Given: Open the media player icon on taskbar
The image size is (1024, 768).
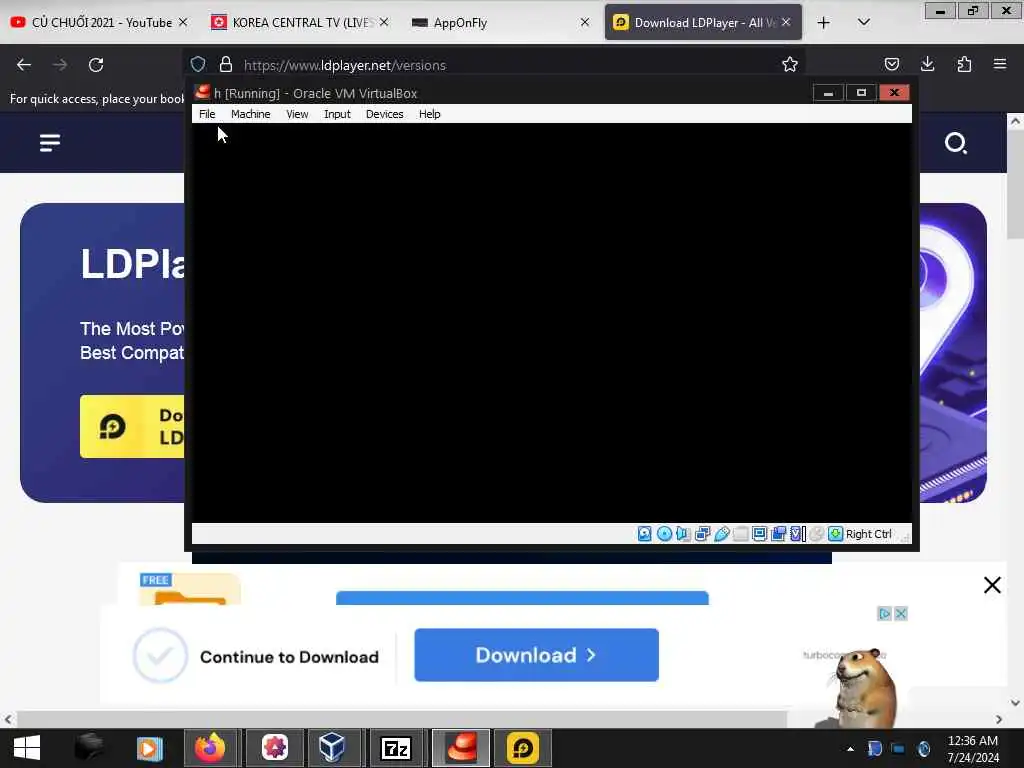Looking at the screenshot, I should 150,748.
